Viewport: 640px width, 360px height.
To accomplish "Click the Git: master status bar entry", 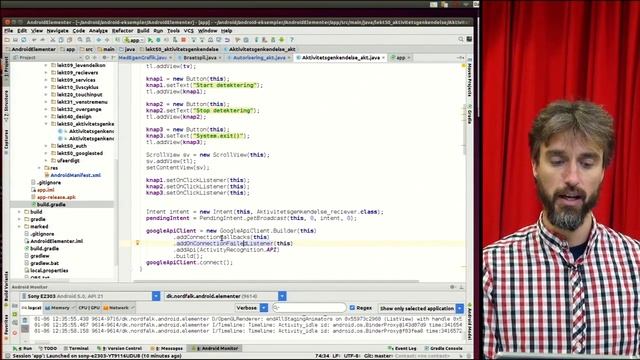I will 378,356.
